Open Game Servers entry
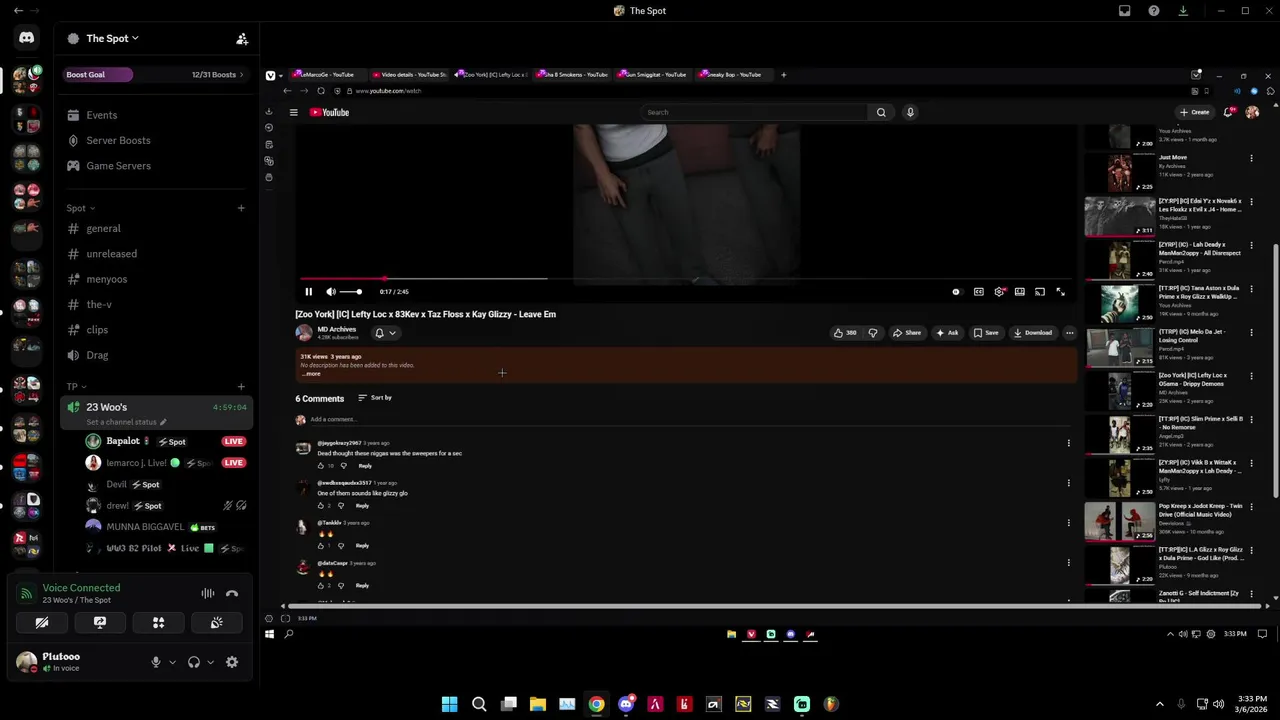The width and height of the screenshot is (1280, 720). [x=156, y=165]
